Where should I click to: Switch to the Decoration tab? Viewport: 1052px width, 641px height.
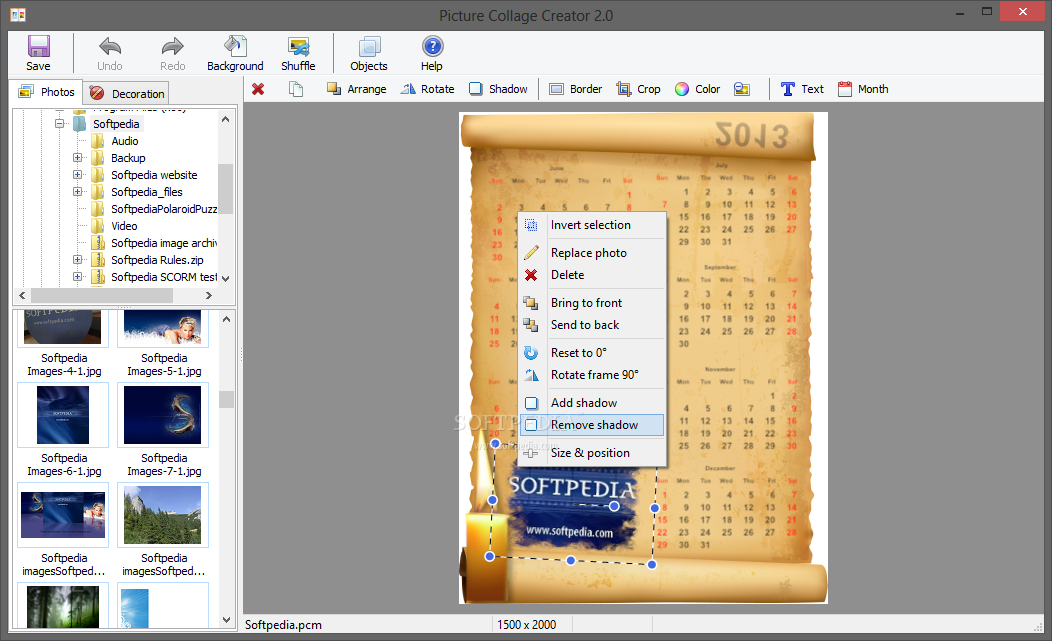tap(127, 93)
